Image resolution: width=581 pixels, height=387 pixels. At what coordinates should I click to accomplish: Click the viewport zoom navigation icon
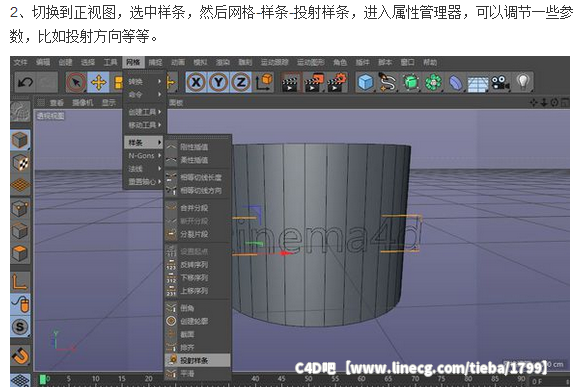(x=544, y=103)
